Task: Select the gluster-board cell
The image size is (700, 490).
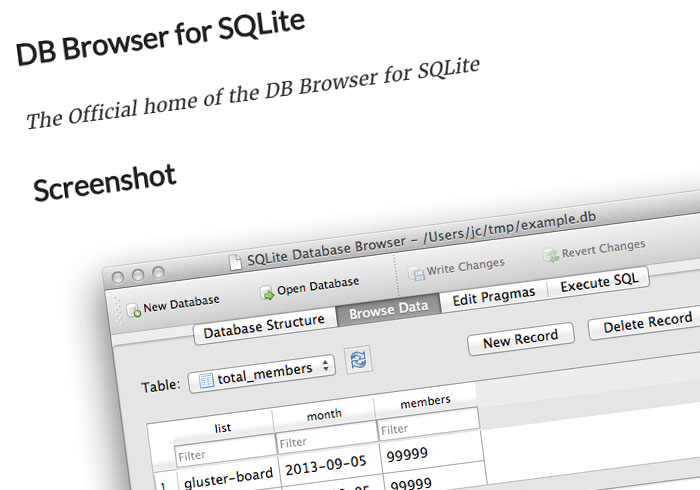Action: 228,478
